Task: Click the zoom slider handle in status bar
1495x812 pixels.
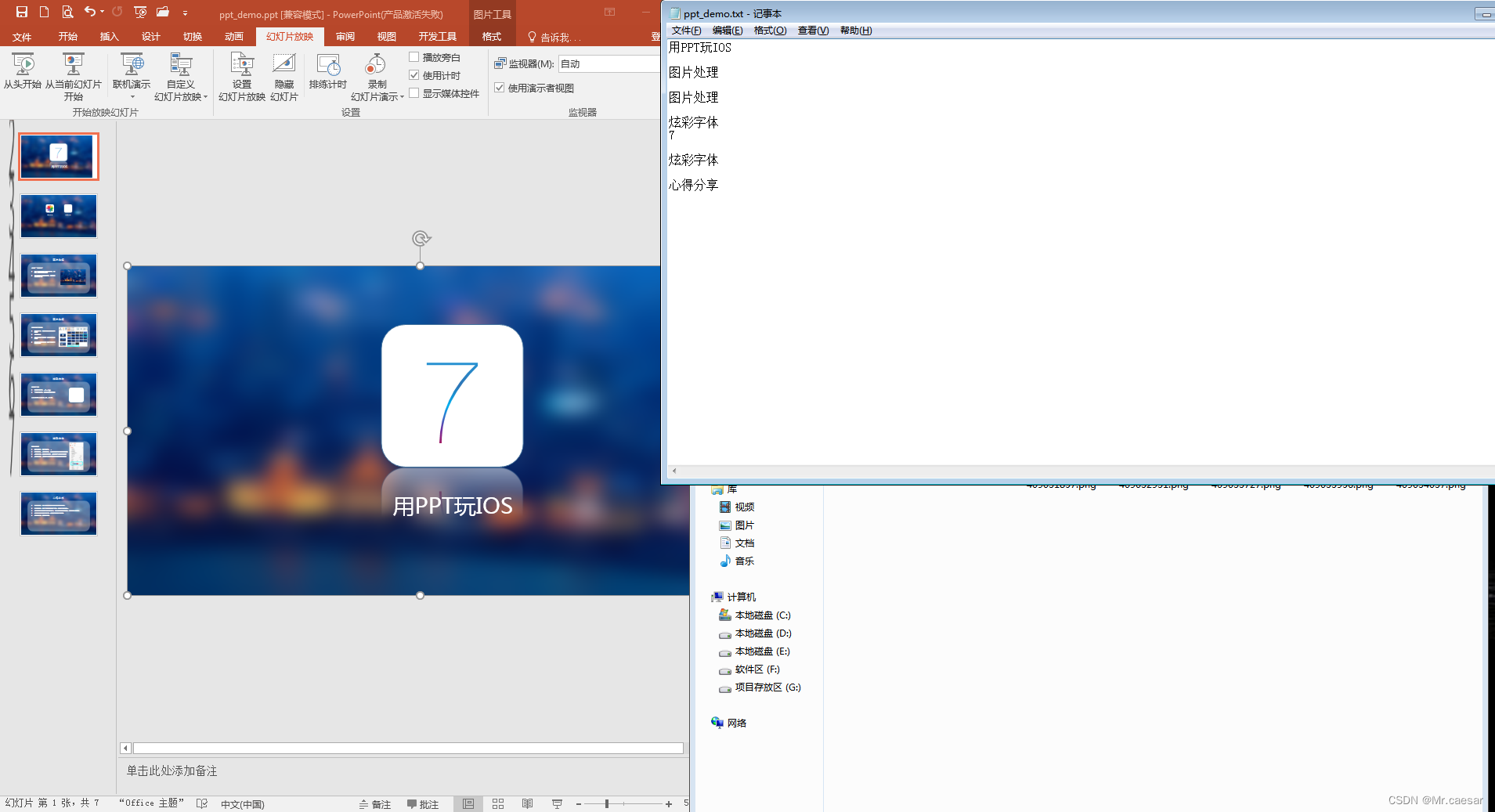Action: (607, 804)
